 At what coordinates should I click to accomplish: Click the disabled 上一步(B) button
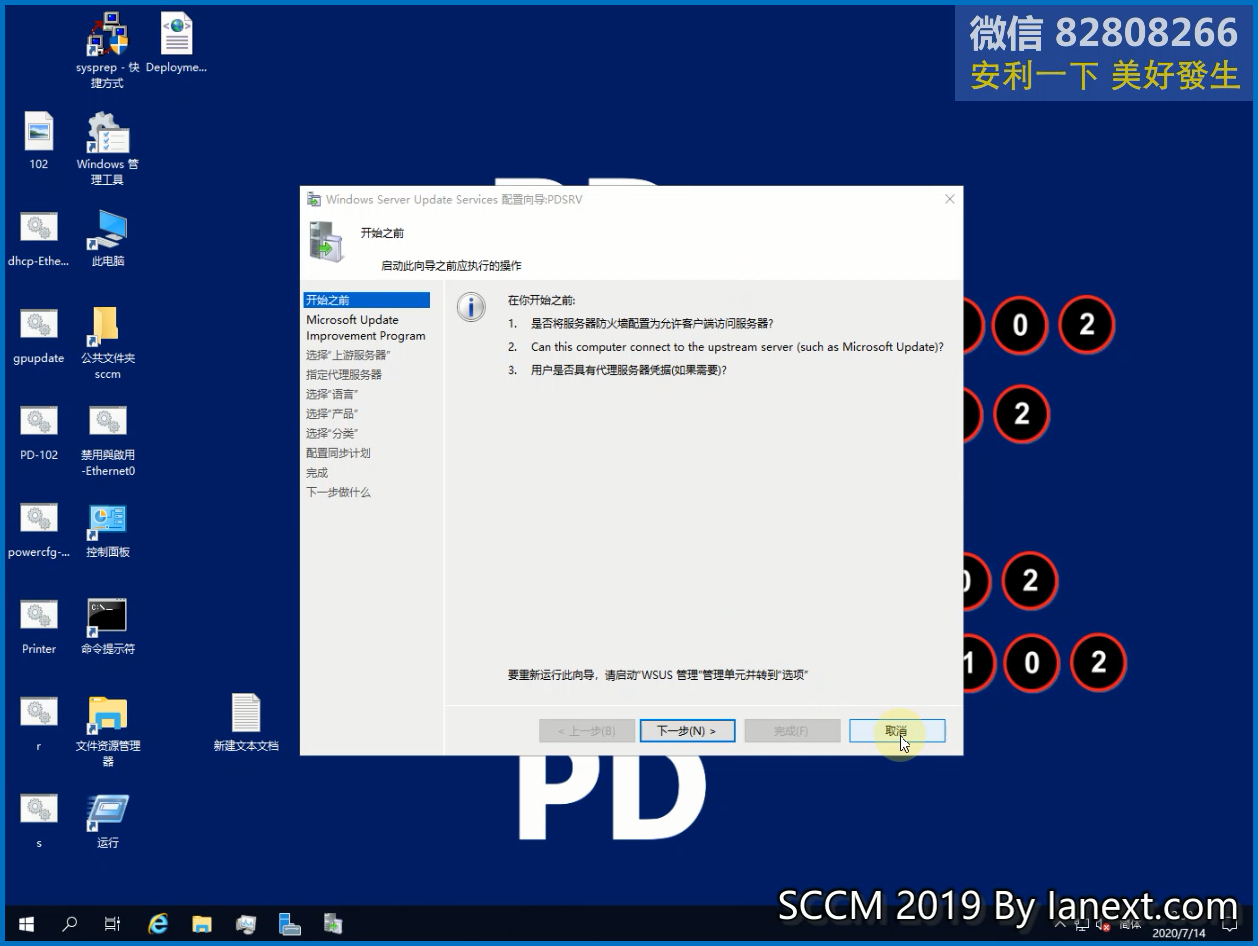pyautogui.click(x=586, y=731)
